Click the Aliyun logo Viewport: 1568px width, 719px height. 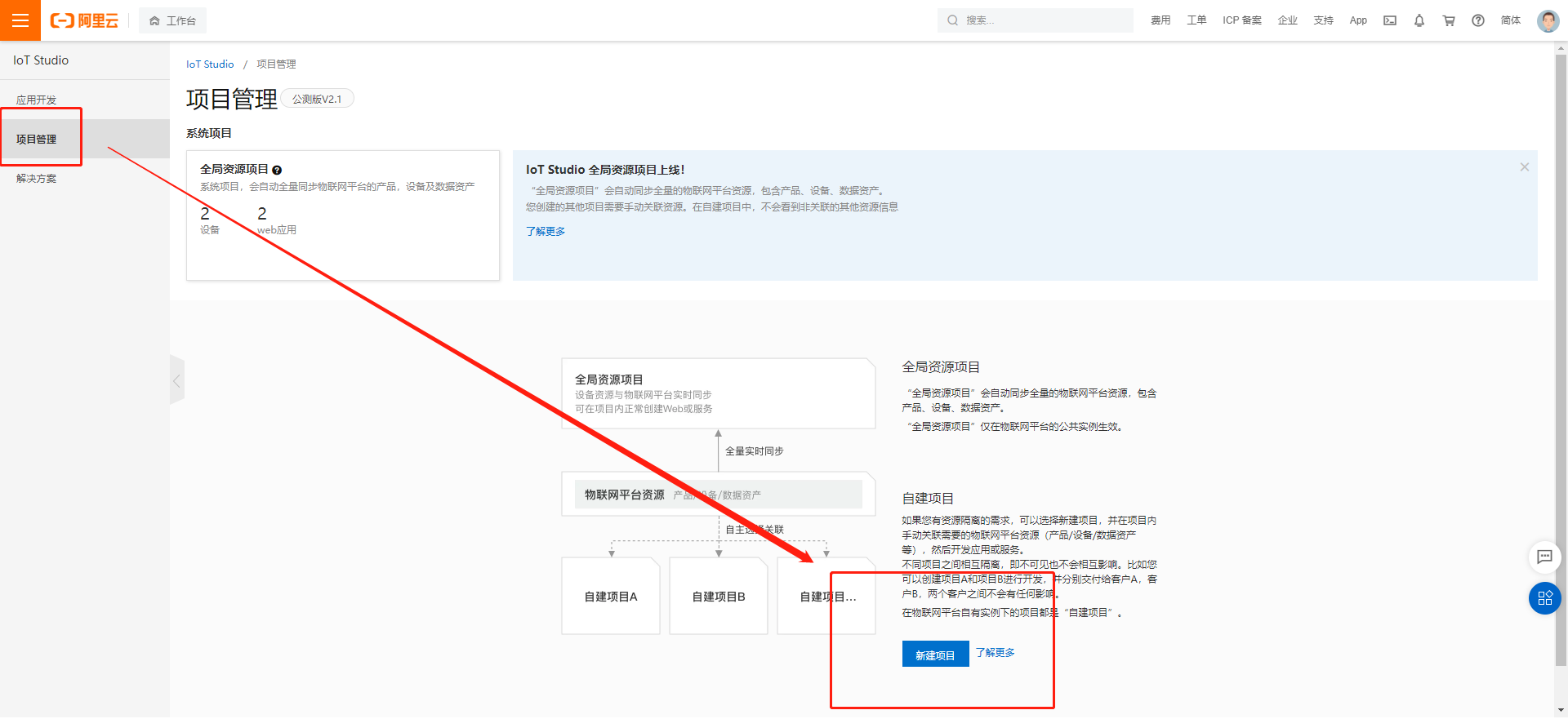click(84, 20)
